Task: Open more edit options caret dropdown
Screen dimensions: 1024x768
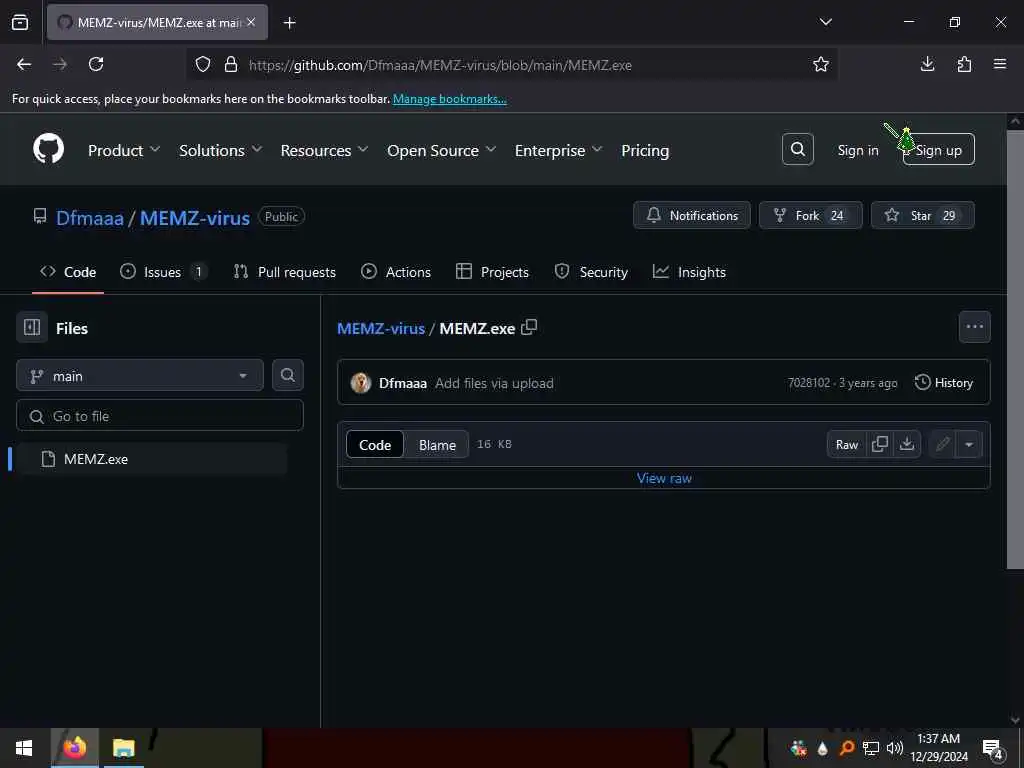Action: 969,444
